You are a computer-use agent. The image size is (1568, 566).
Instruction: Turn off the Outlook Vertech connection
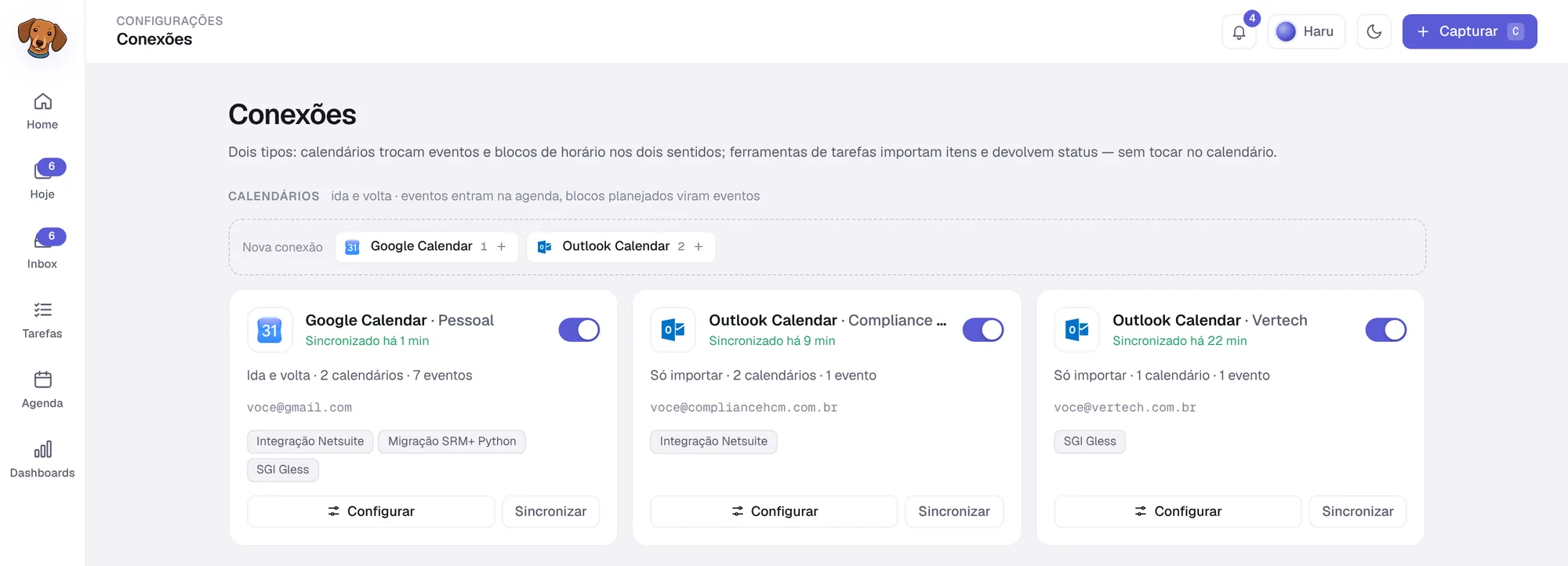point(1386,330)
